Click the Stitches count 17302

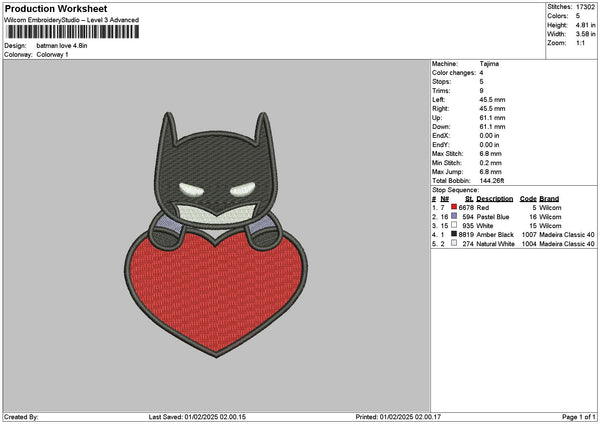587,6
